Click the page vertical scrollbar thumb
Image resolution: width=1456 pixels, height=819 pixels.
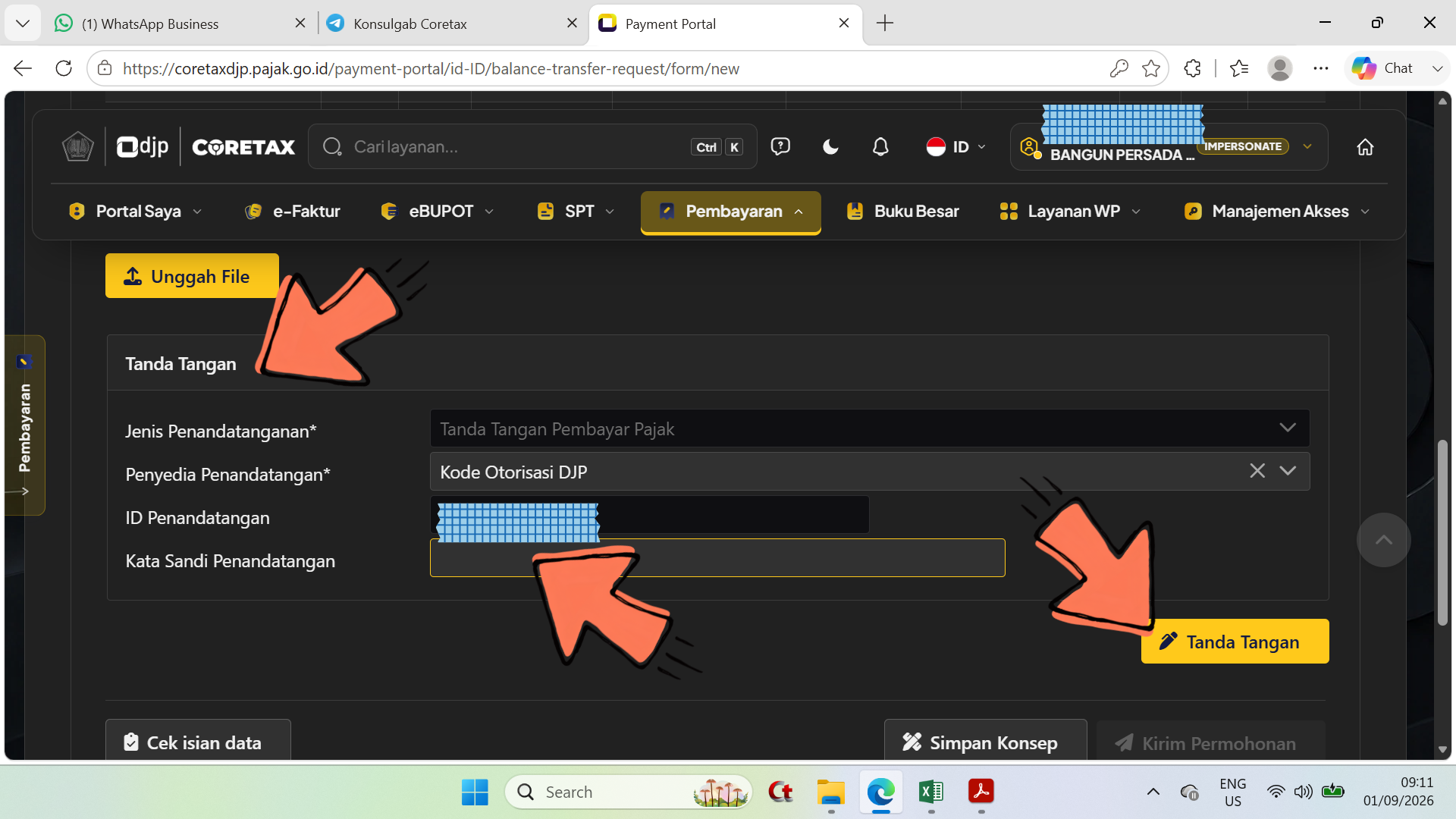click(1442, 532)
